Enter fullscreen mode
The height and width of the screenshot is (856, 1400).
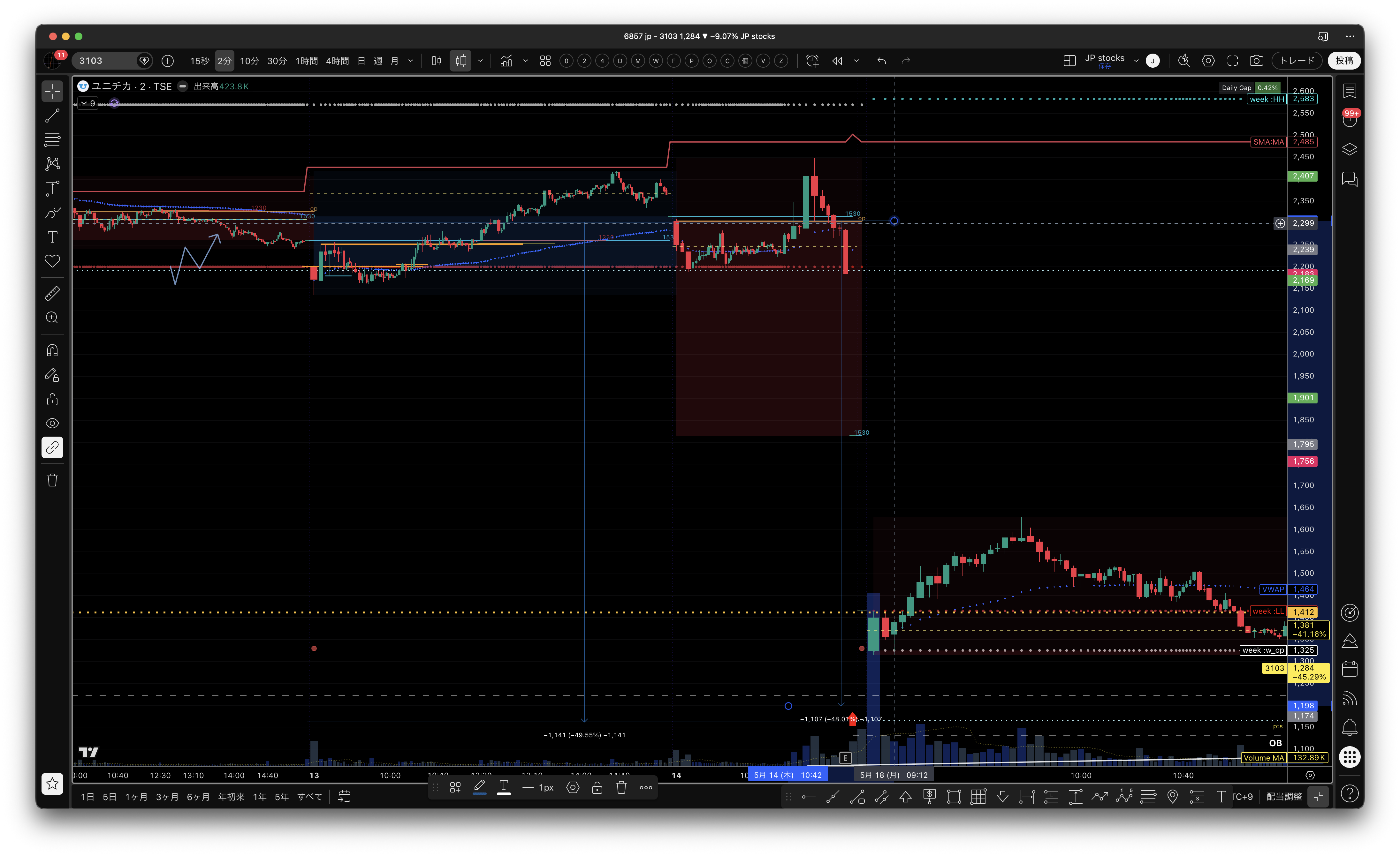[x=1232, y=61]
